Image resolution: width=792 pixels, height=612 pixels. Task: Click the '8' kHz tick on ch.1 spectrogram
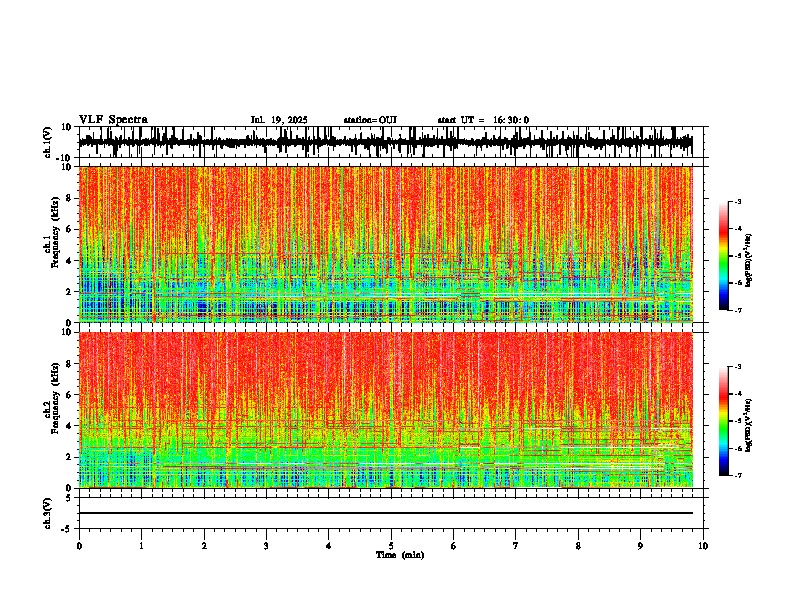pyautogui.click(x=70, y=198)
